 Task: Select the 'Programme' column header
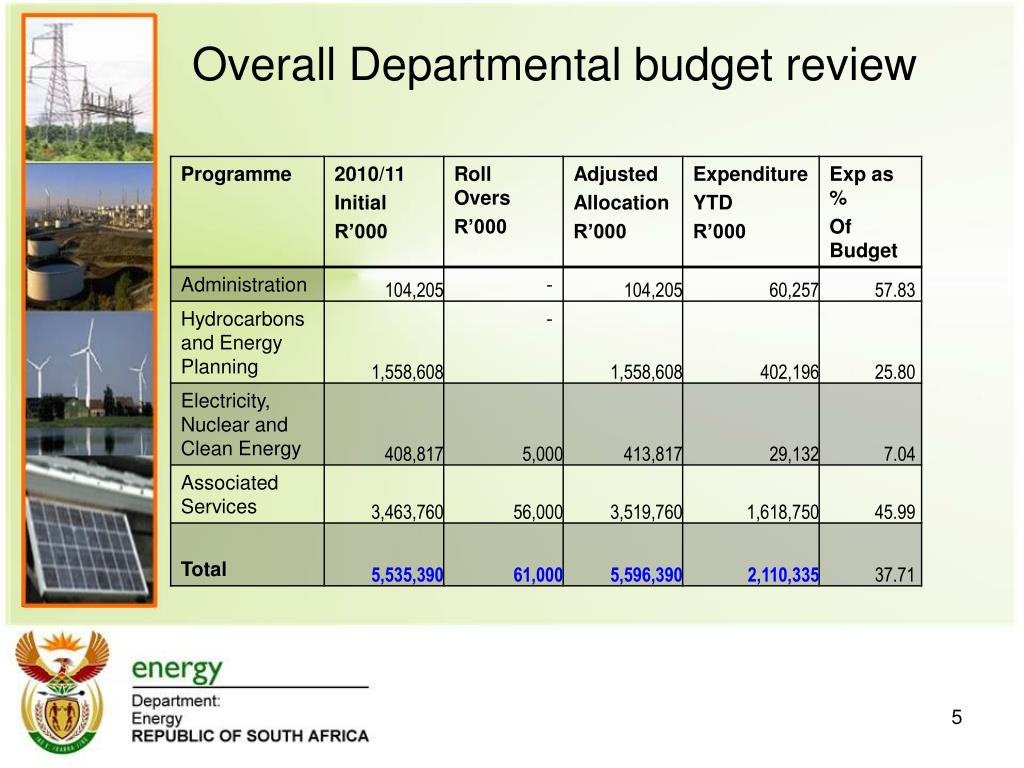click(236, 174)
